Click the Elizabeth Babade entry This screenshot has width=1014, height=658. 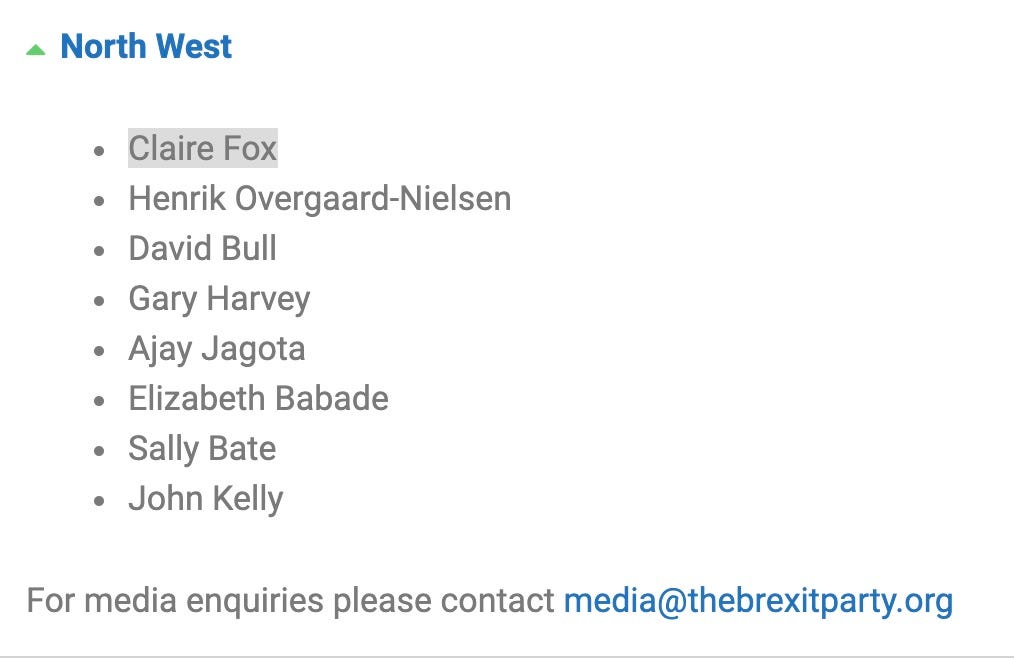(259, 399)
